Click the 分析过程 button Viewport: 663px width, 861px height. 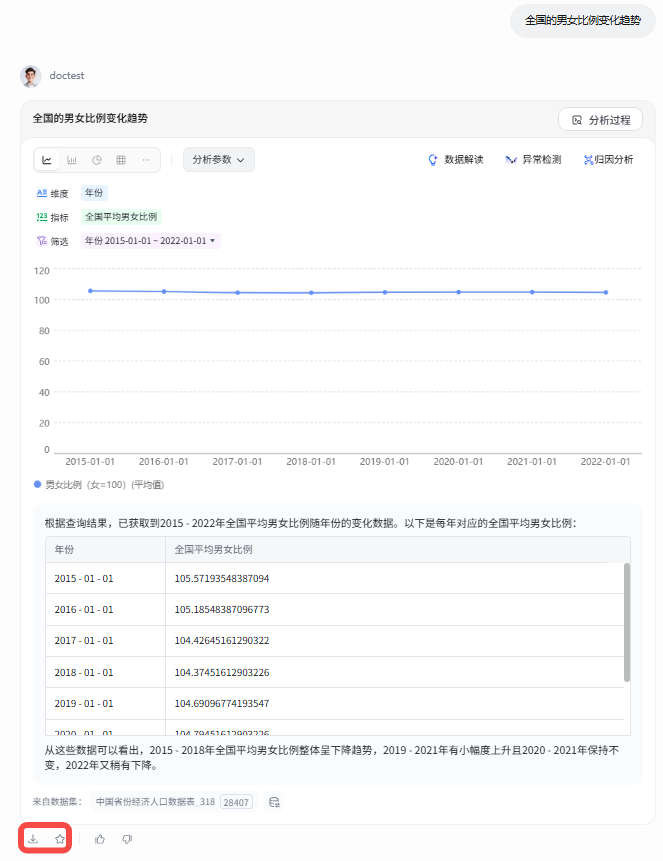pyautogui.click(x=600, y=120)
